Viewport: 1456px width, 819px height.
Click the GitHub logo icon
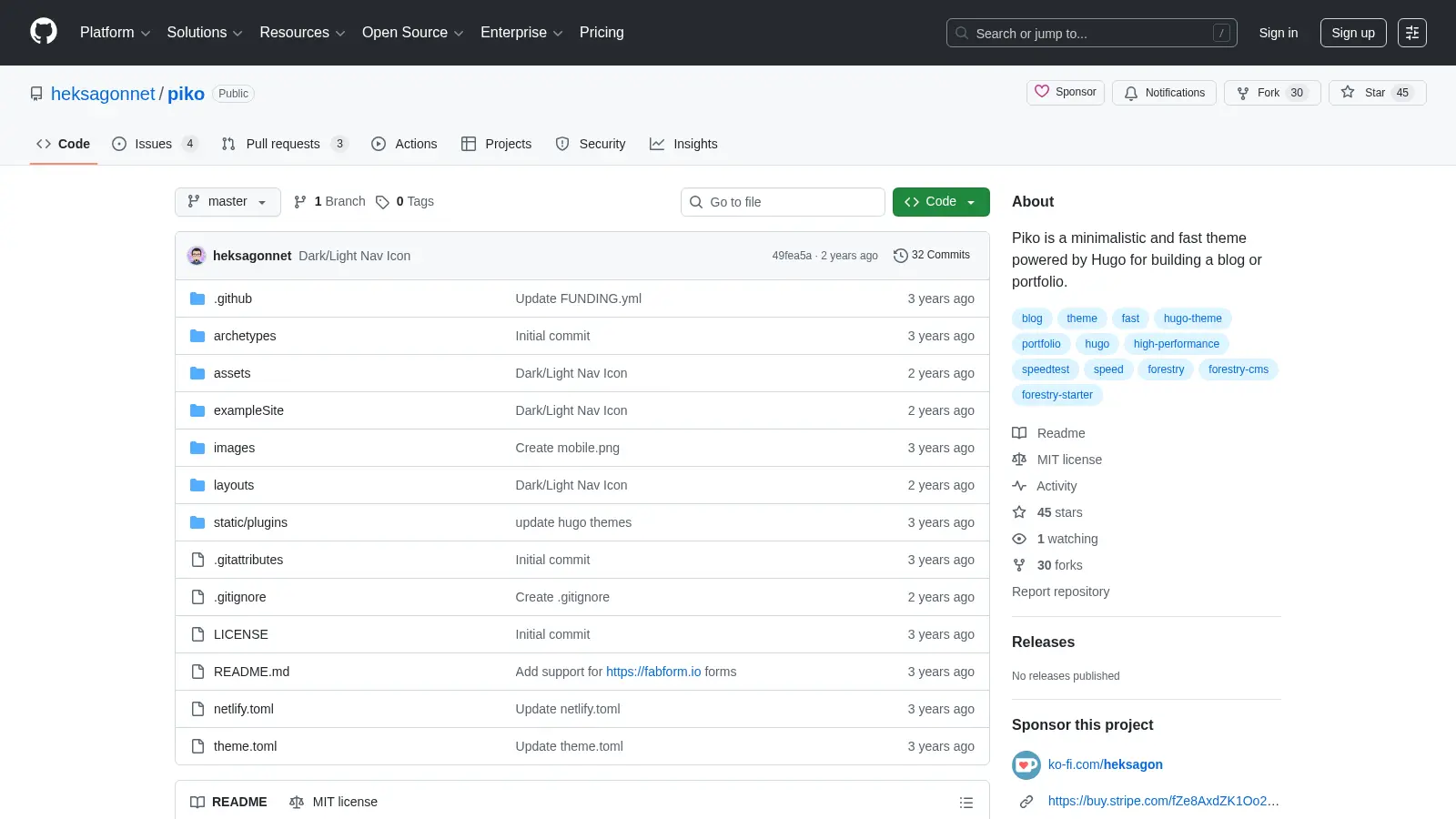(44, 32)
